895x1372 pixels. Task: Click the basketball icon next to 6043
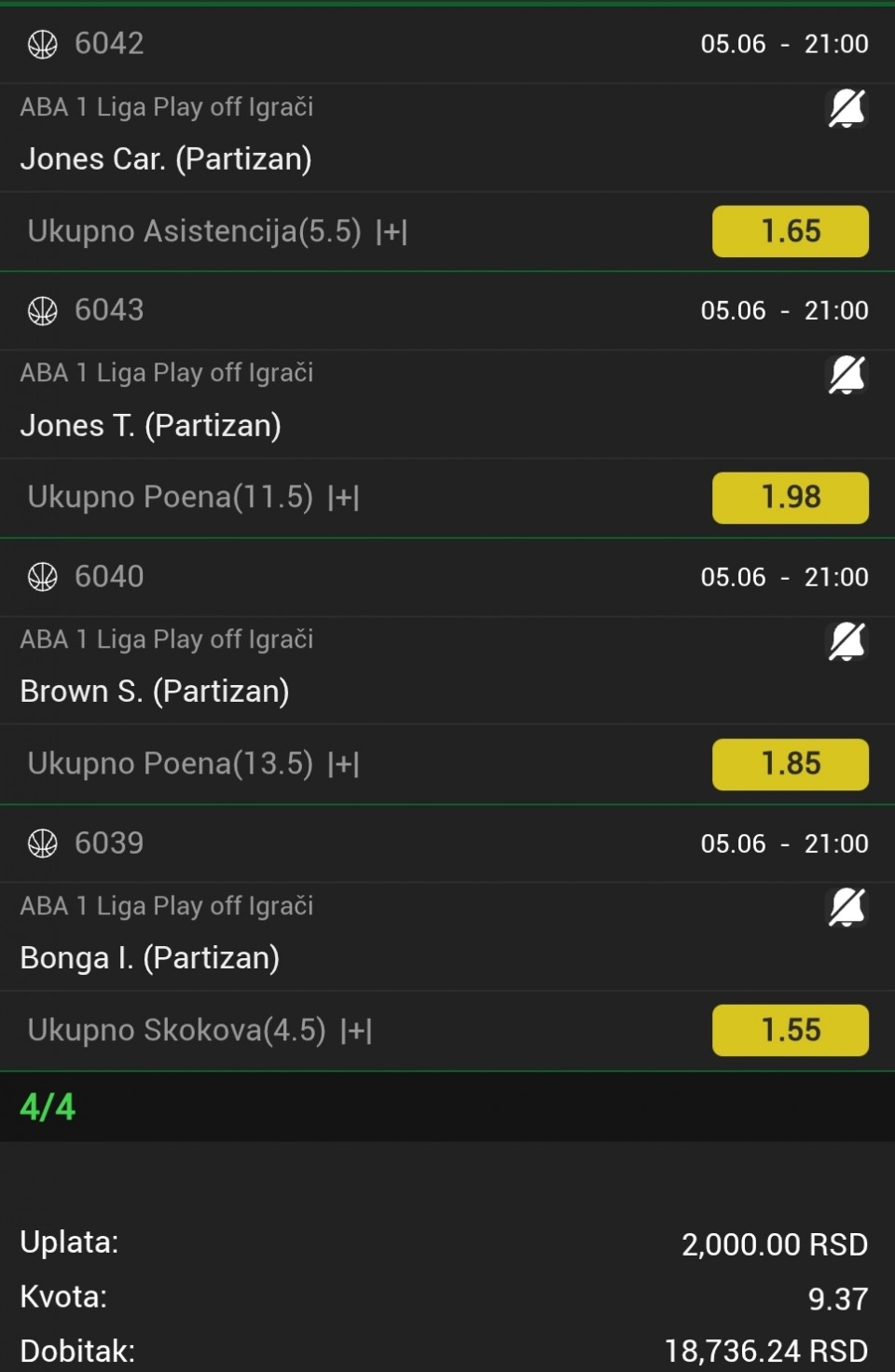(43, 310)
